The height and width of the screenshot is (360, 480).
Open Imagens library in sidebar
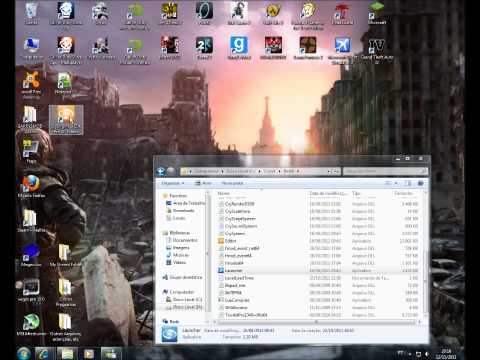[178, 248]
